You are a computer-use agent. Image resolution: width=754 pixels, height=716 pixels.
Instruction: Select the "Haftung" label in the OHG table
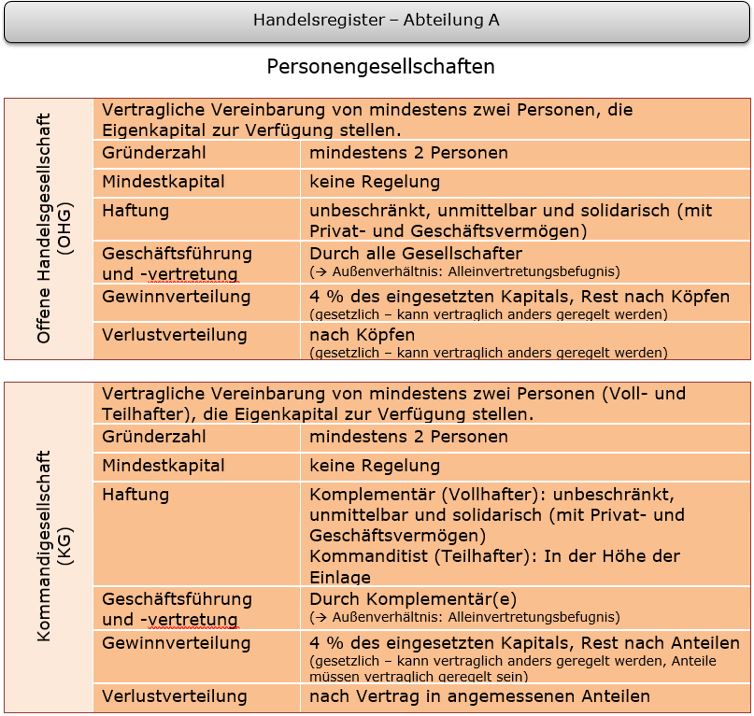[135, 210]
